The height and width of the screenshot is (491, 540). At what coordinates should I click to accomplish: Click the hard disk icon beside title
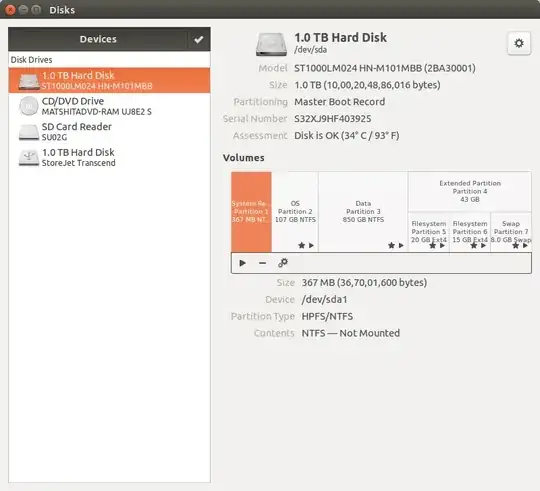271,44
